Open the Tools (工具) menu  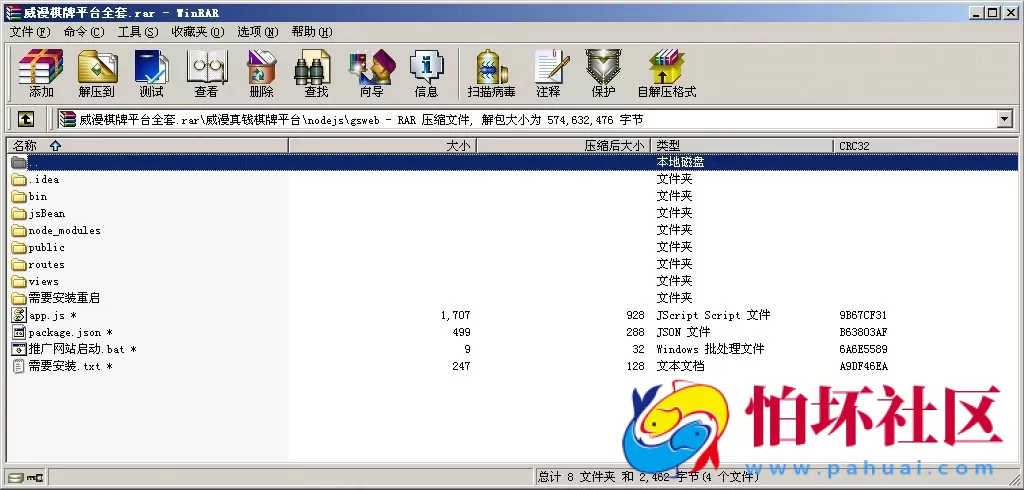138,31
